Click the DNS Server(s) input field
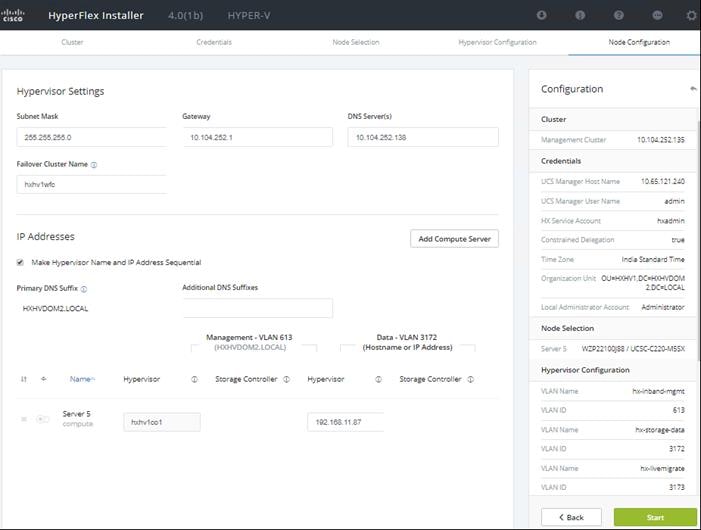701x530 pixels. [423, 137]
